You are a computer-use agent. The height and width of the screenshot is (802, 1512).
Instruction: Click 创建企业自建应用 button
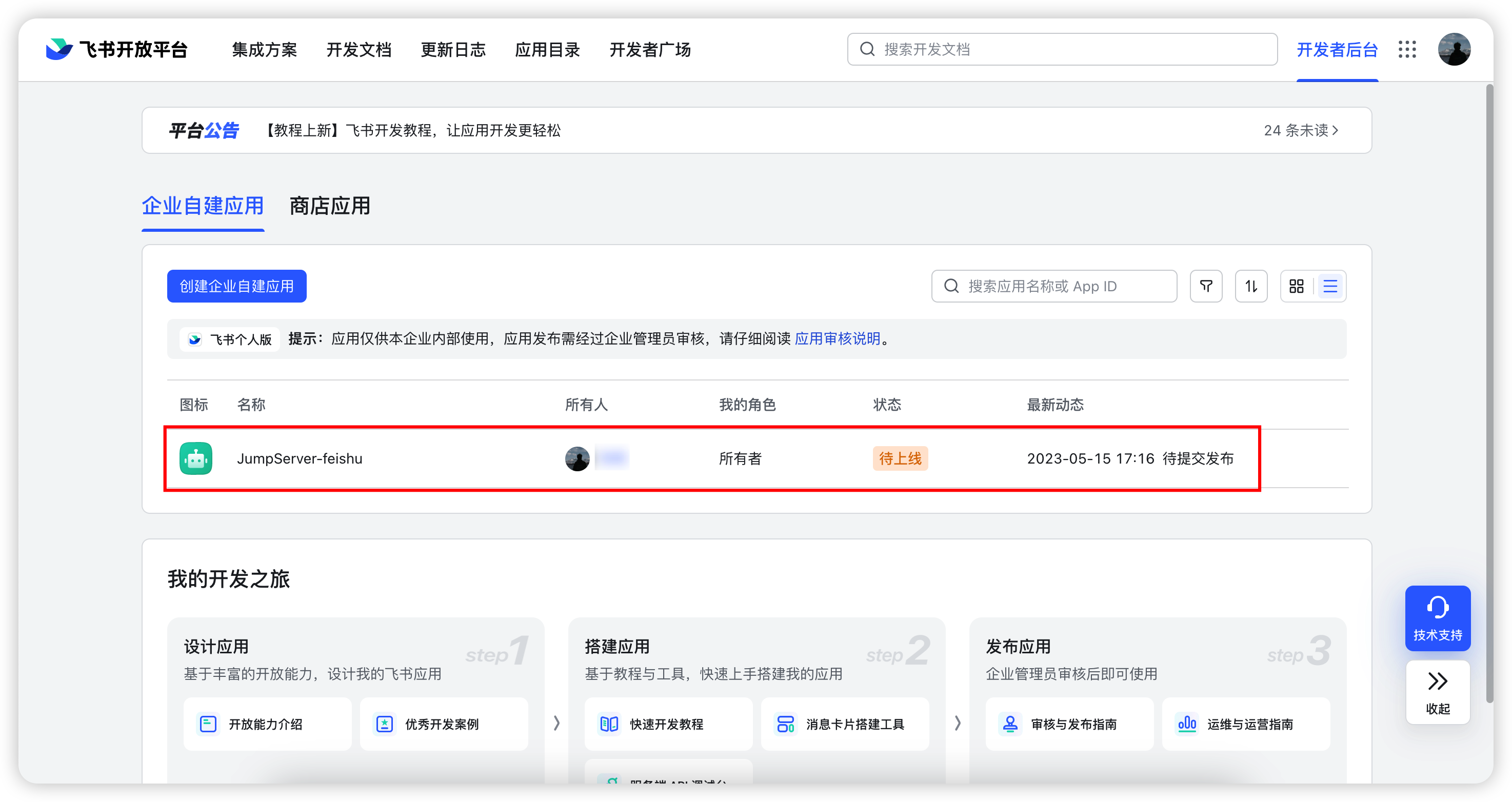pos(236,286)
